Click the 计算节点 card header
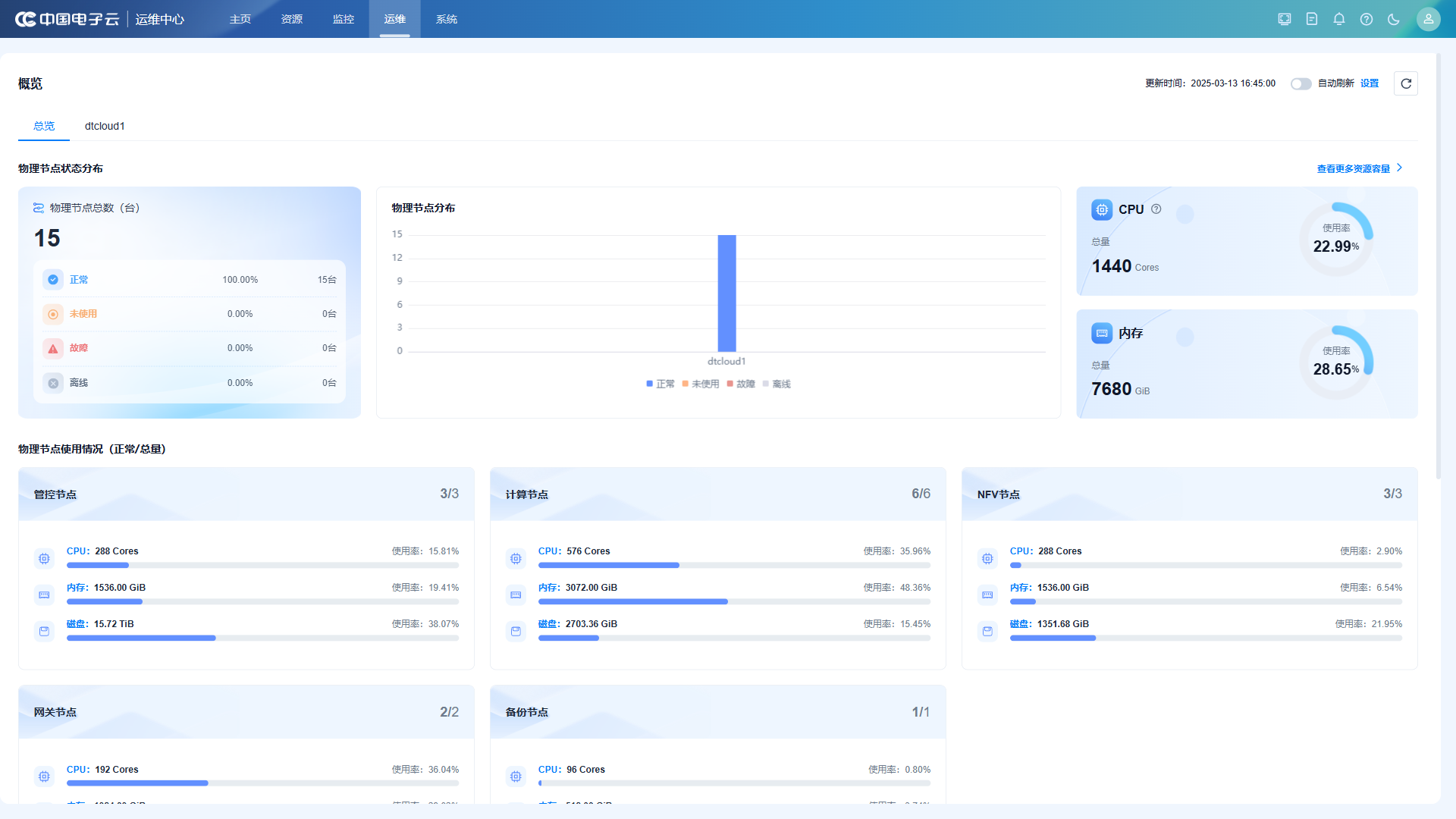1456x819 pixels. (x=718, y=494)
